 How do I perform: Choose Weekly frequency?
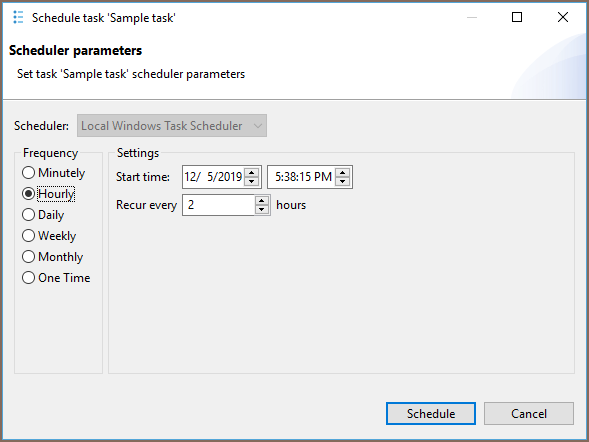(49, 236)
